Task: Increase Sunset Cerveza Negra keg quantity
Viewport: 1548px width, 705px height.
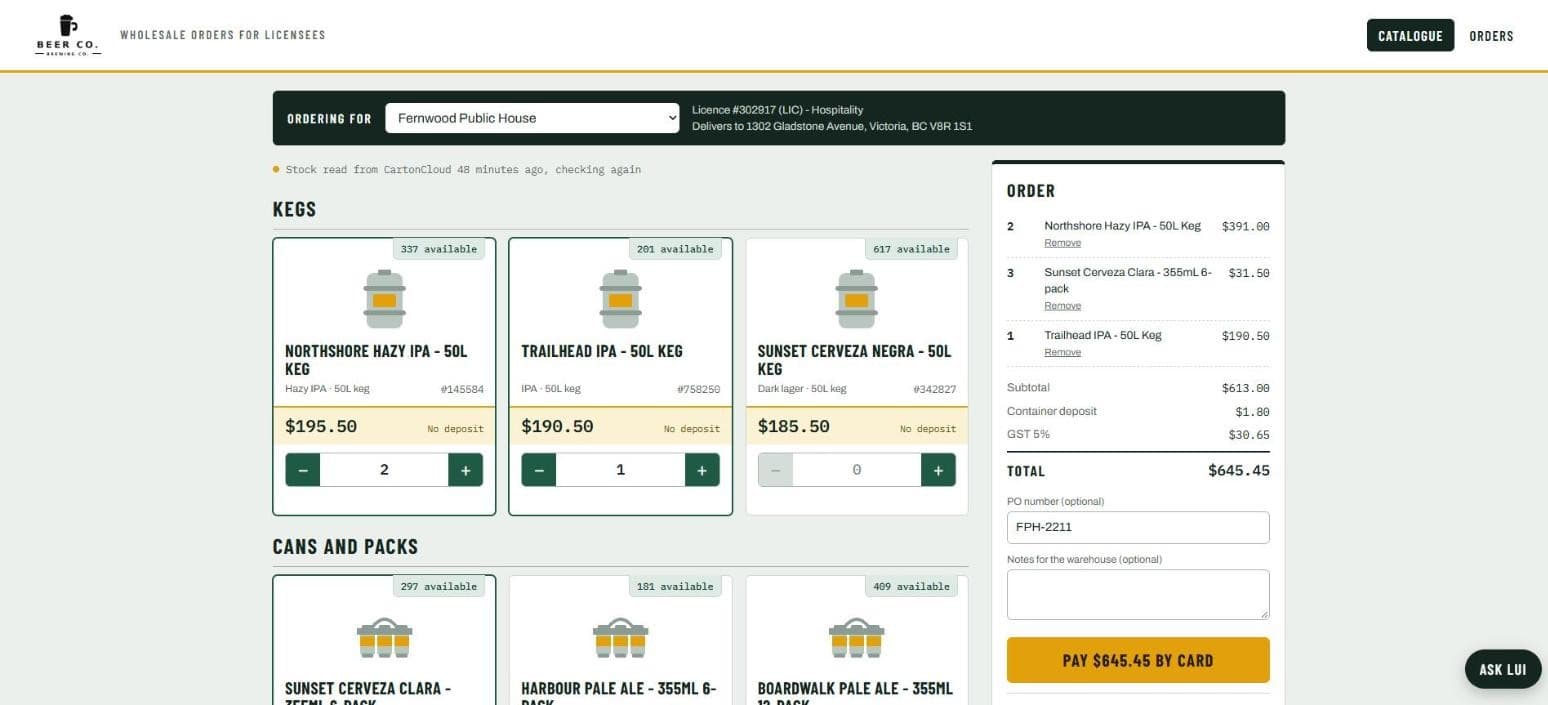Action: click(x=938, y=470)
